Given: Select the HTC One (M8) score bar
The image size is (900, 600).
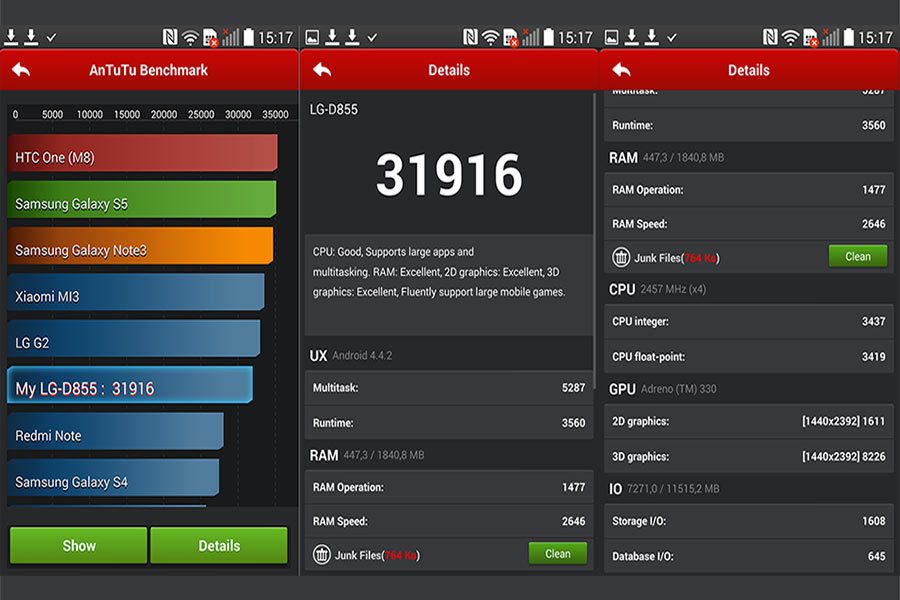Looking at the screenshot, I should [x=142, y=157].
